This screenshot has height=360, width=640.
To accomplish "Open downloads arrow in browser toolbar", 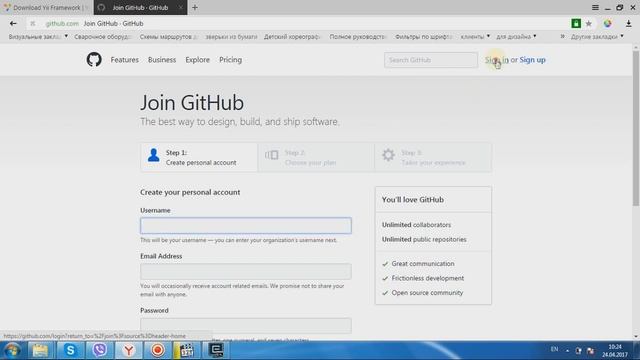I will point(629,24).
